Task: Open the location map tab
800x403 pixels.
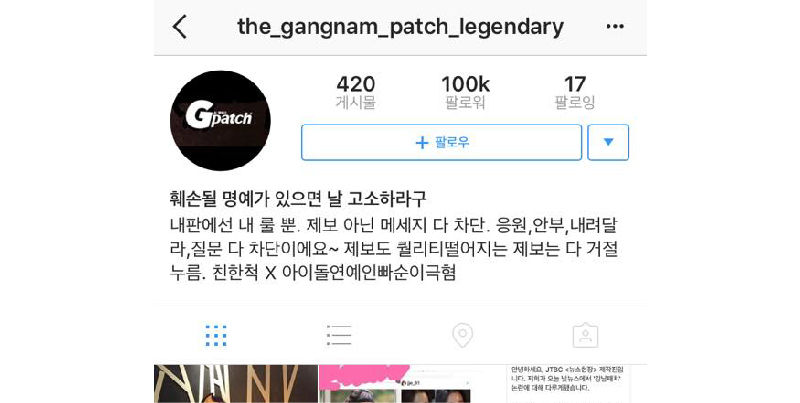Action: (462, 336)
